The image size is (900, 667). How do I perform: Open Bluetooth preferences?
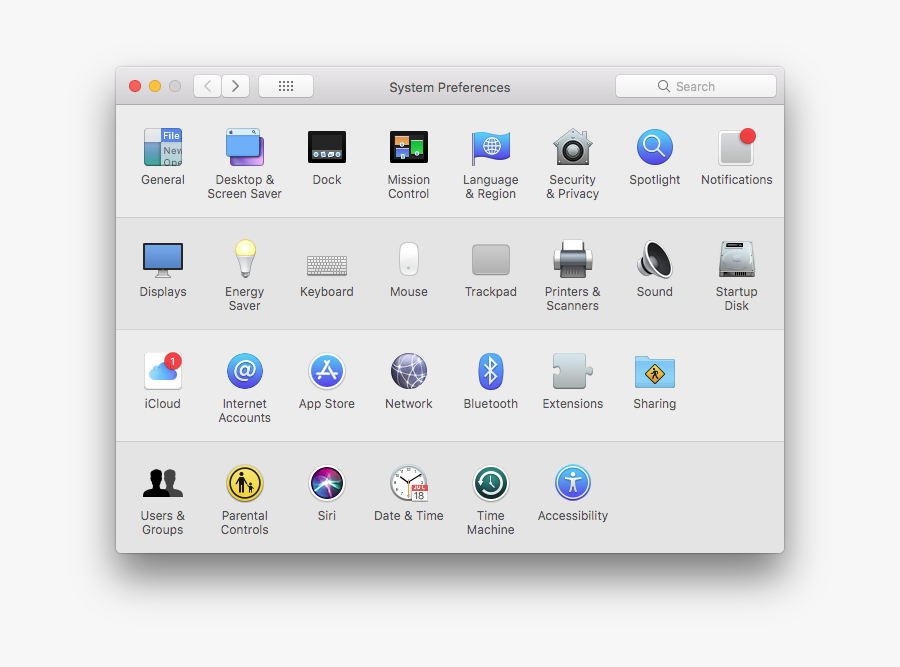[491, 372]
